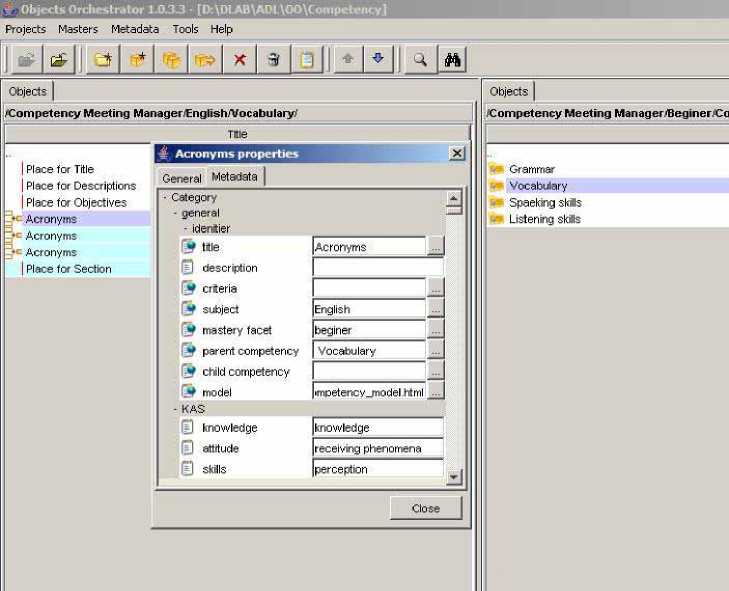The image size is (729, 591).
Task: Open the browse button beside parent competency
Action: 435,351
